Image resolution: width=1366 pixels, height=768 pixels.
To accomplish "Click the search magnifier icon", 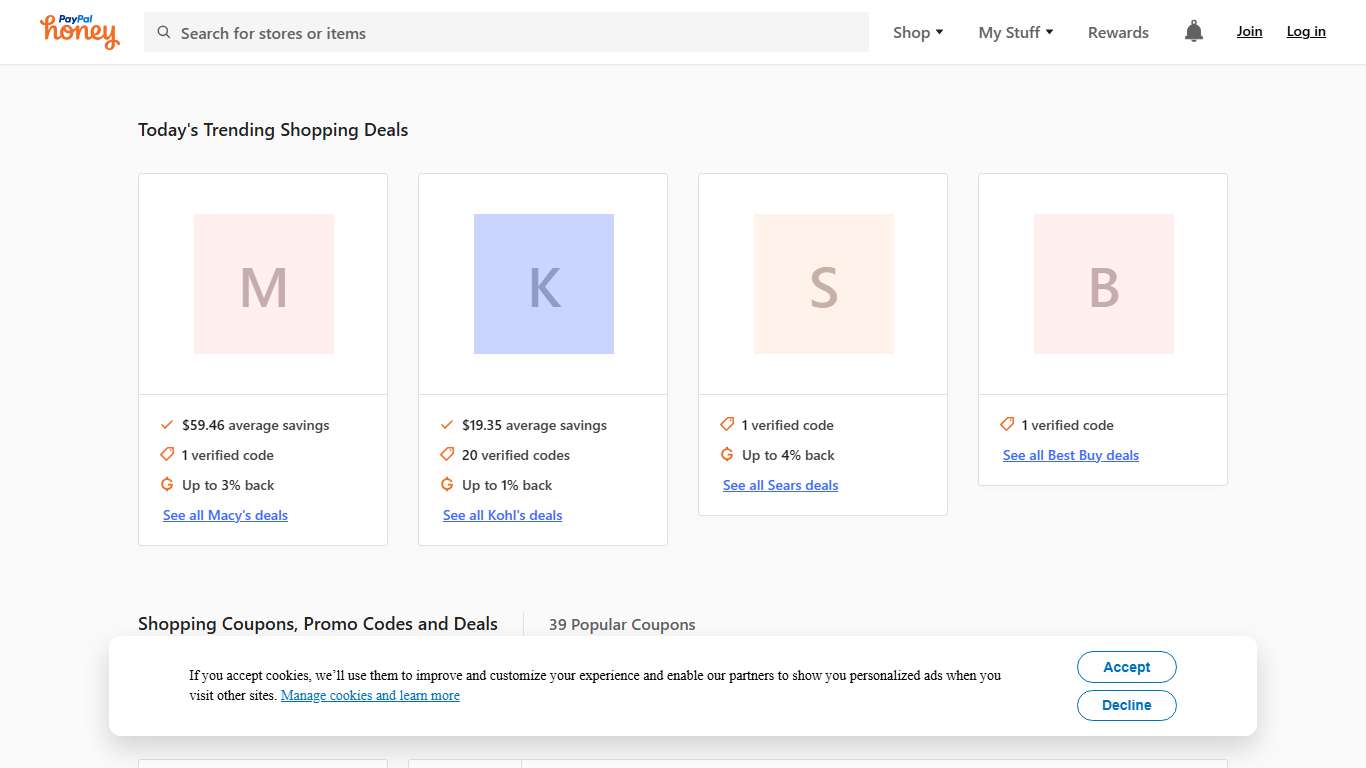I will (x=164, y=33).
